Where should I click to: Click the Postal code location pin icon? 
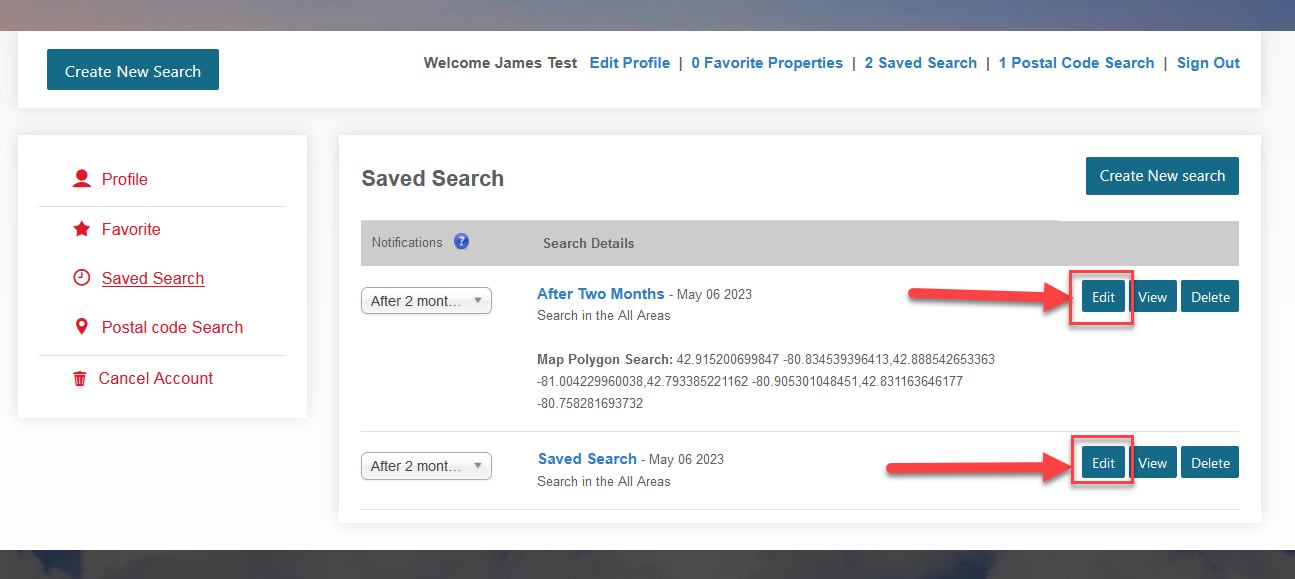click(x=82, y=327)
